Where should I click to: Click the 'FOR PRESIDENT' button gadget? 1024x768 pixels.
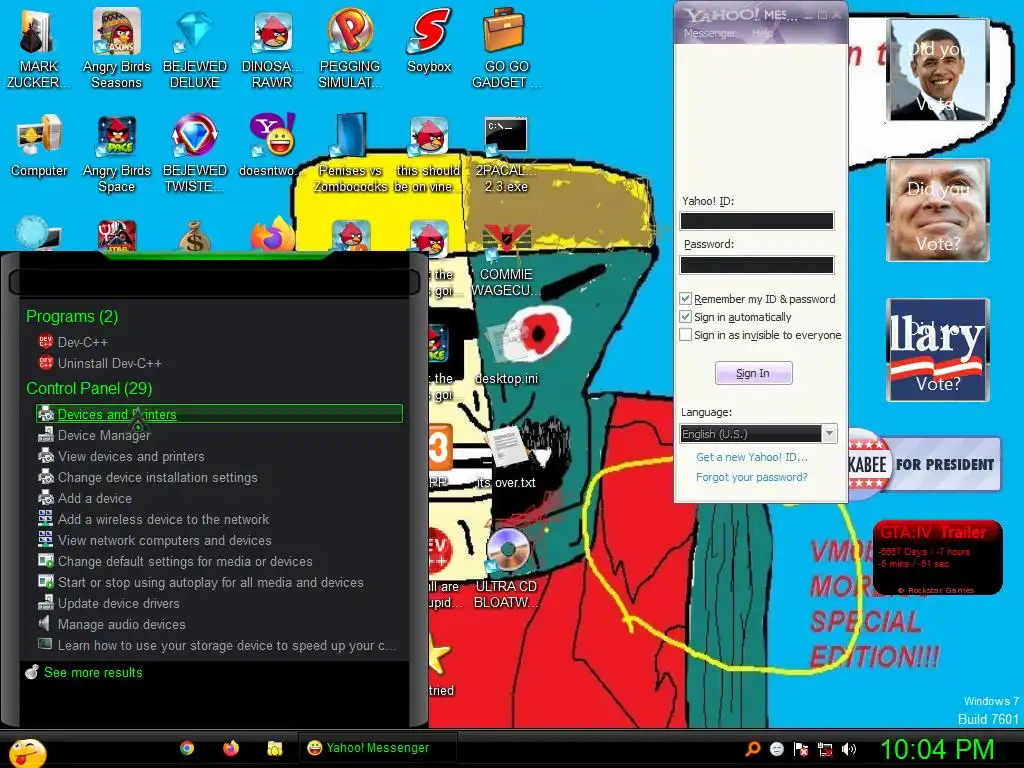[x=924, y=464]
